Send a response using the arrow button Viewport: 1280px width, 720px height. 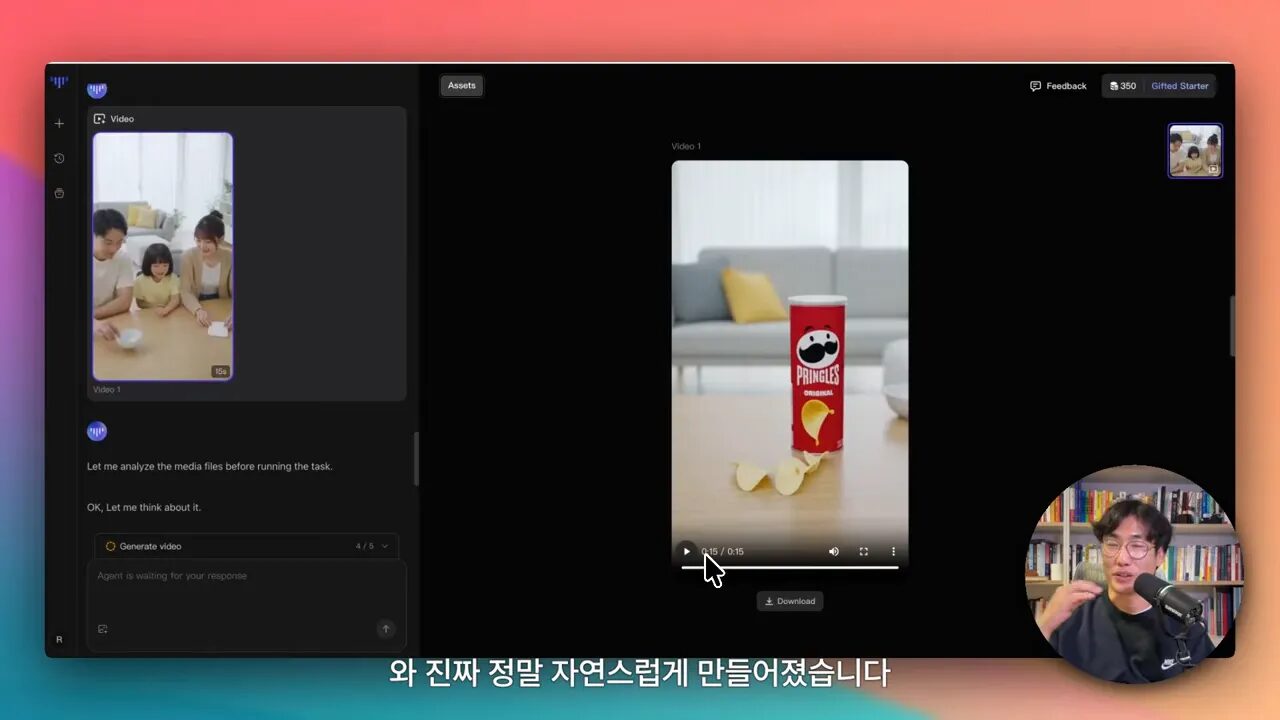(x=385, y=629)
